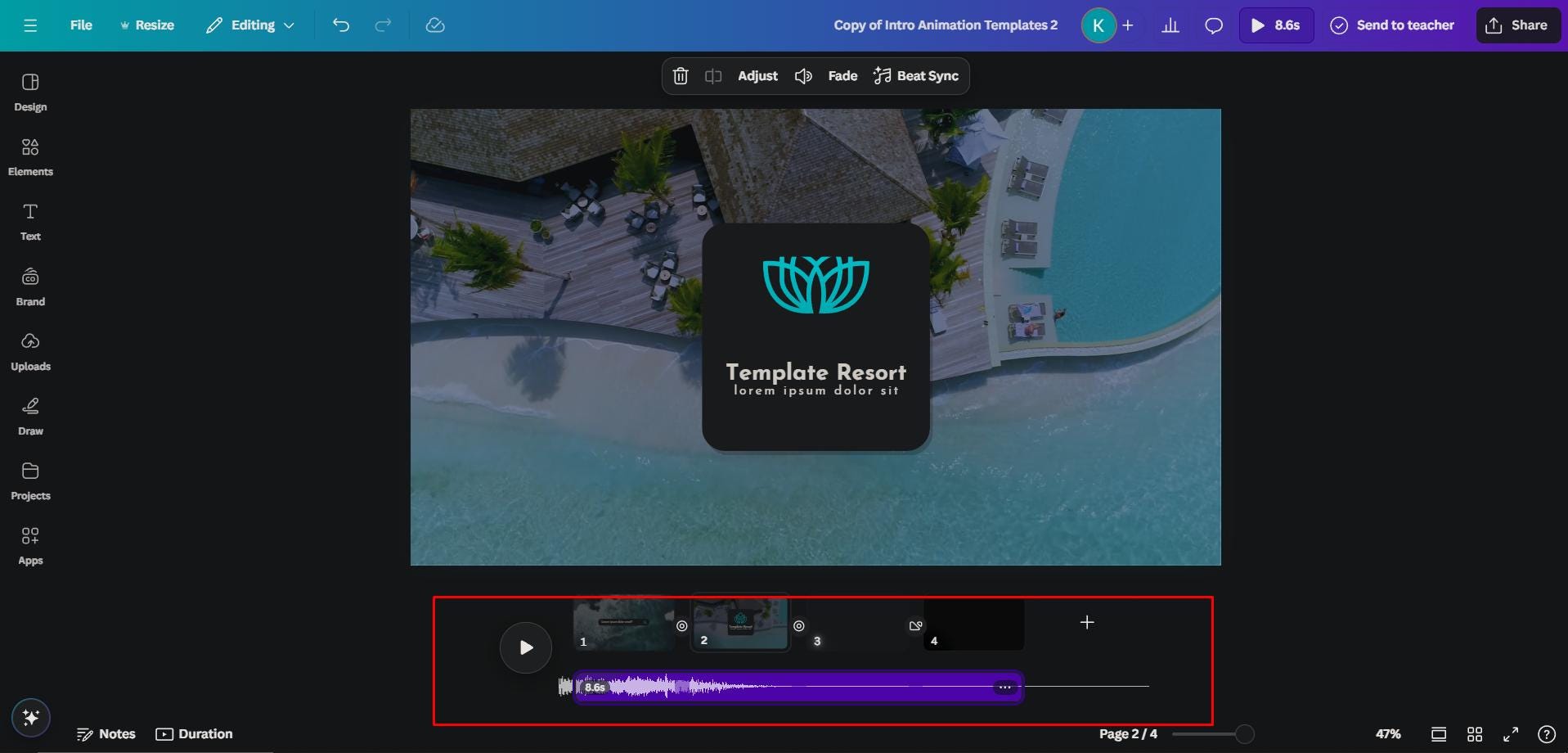Open the Notes panel

[106, 734]
